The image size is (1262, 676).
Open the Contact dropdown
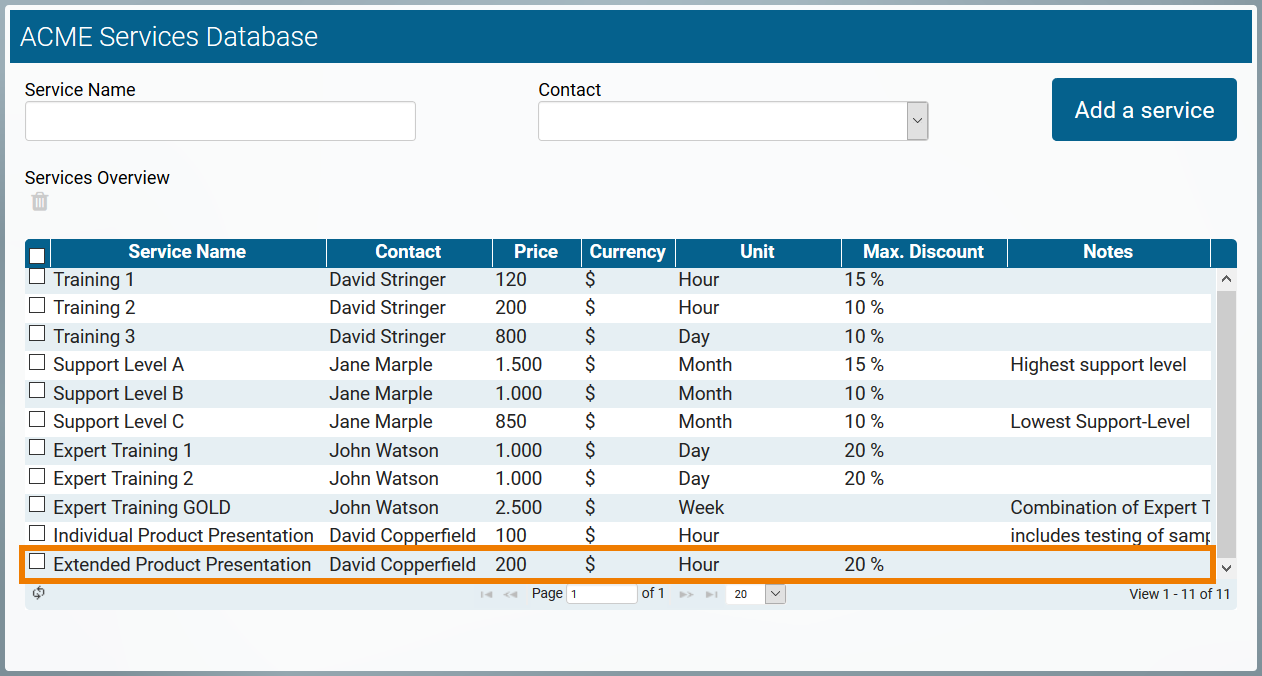pyautogui.click(x=917, y=121)
